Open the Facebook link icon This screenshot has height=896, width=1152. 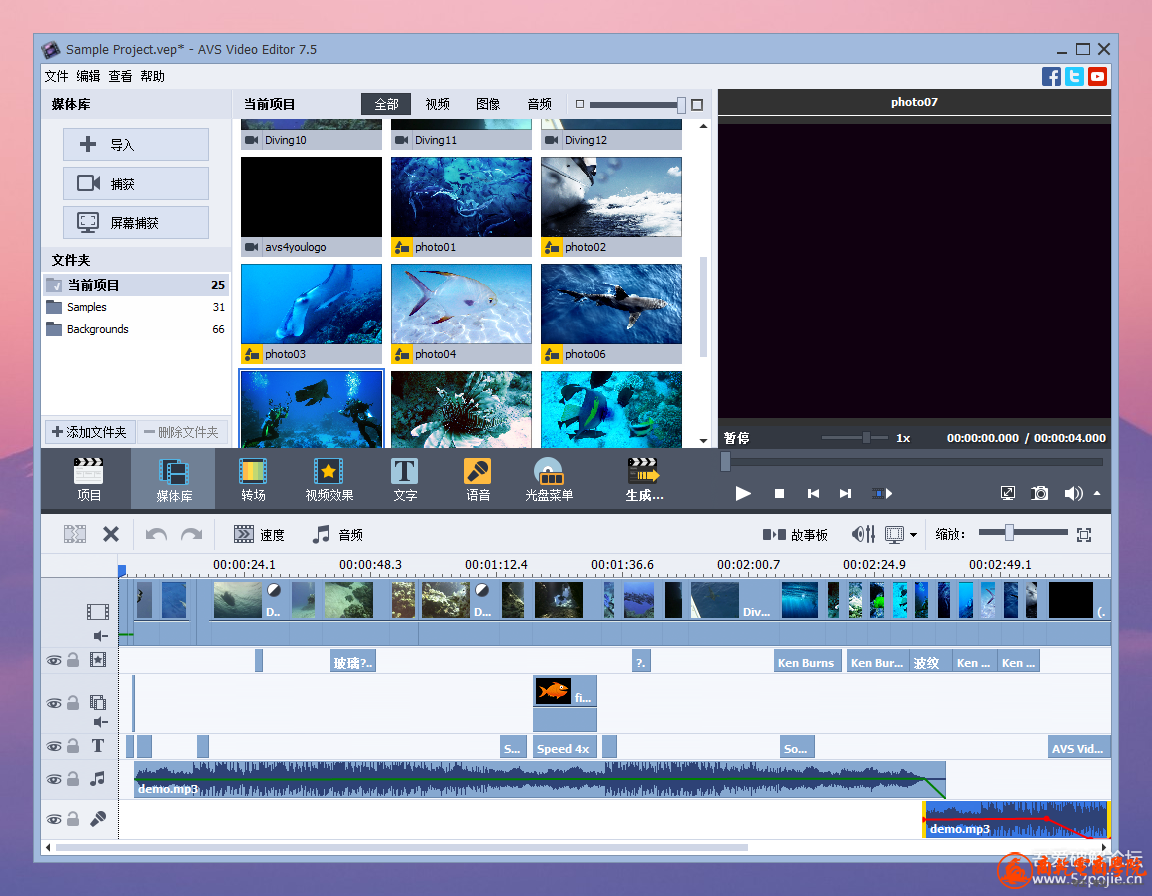tap(1051, 76)
